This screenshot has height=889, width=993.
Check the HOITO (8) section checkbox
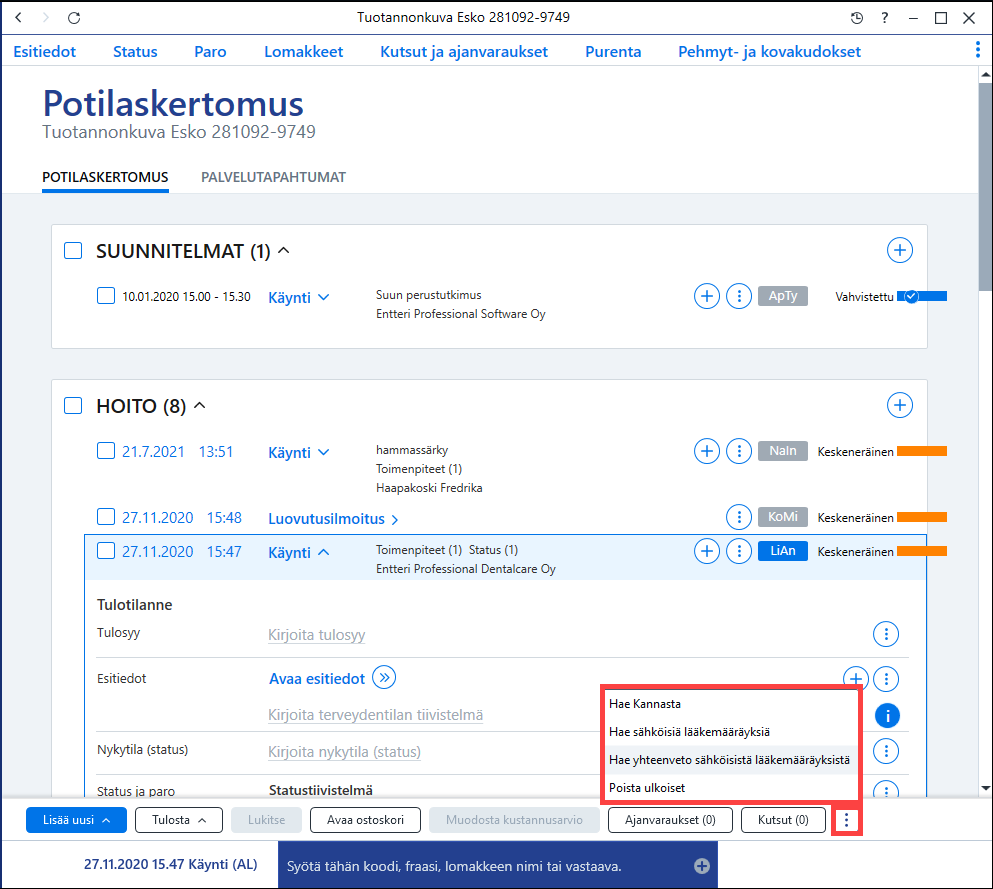click(x=73, y=405)
